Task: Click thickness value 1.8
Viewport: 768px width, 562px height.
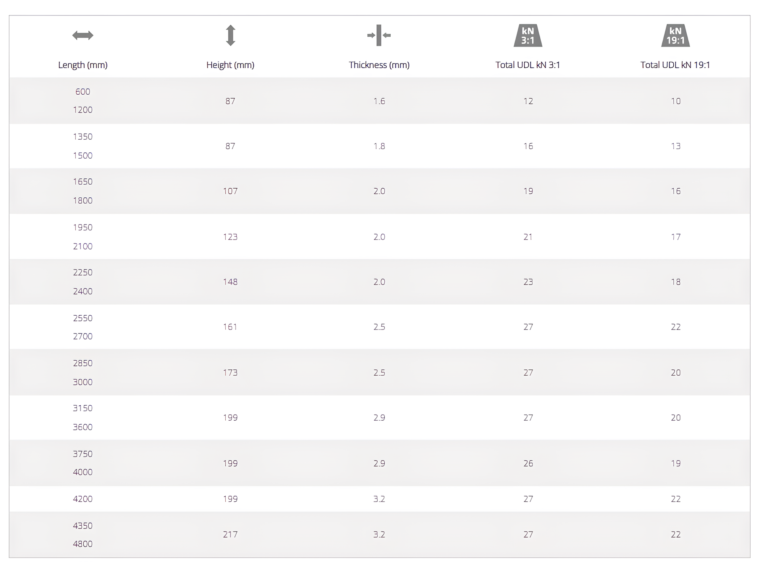Action: [x=379, y=146]
